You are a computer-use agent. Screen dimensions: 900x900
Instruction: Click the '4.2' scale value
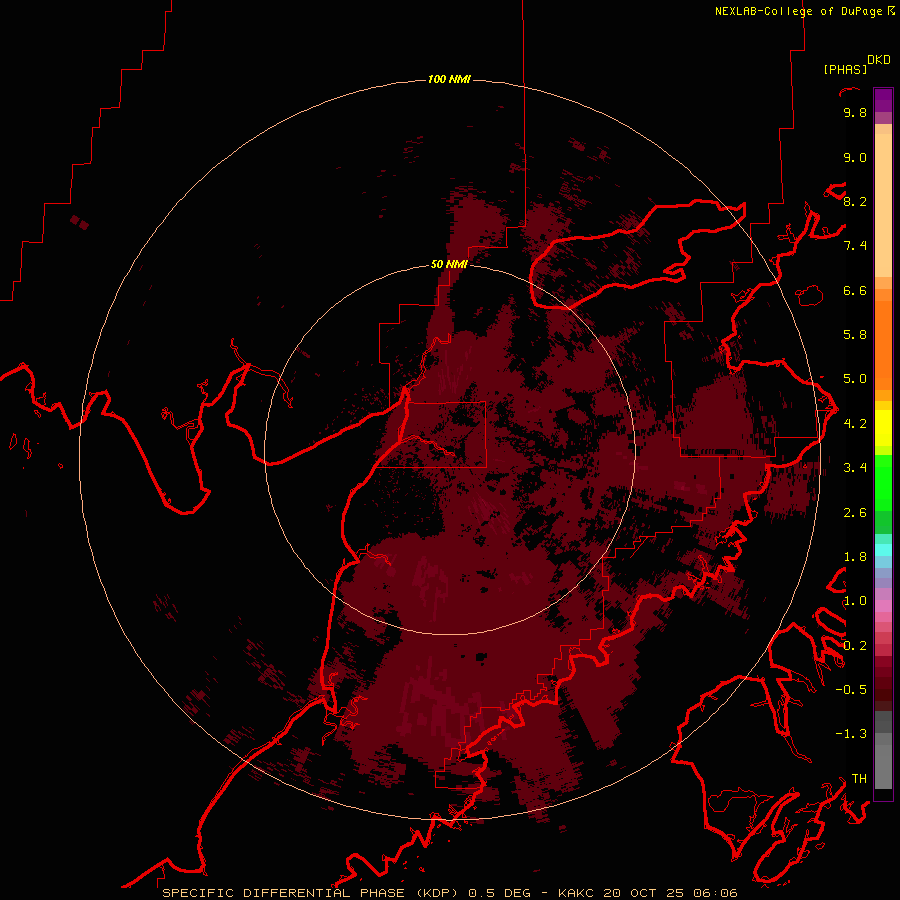[x=855, y=423]
